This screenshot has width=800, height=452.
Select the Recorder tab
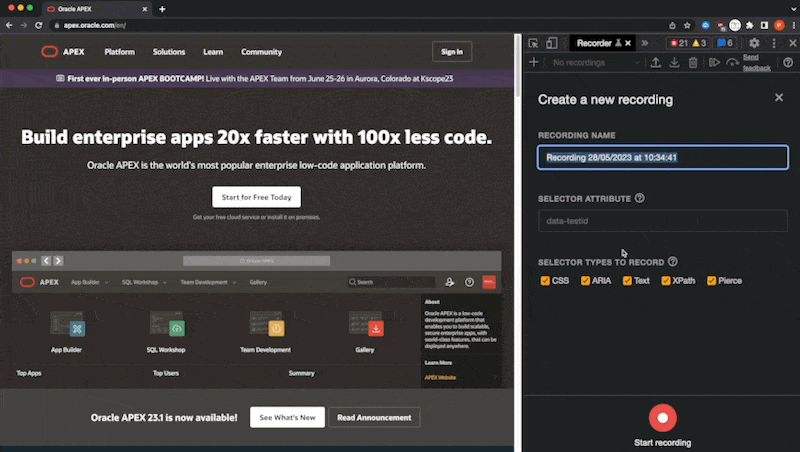[594, 43]
